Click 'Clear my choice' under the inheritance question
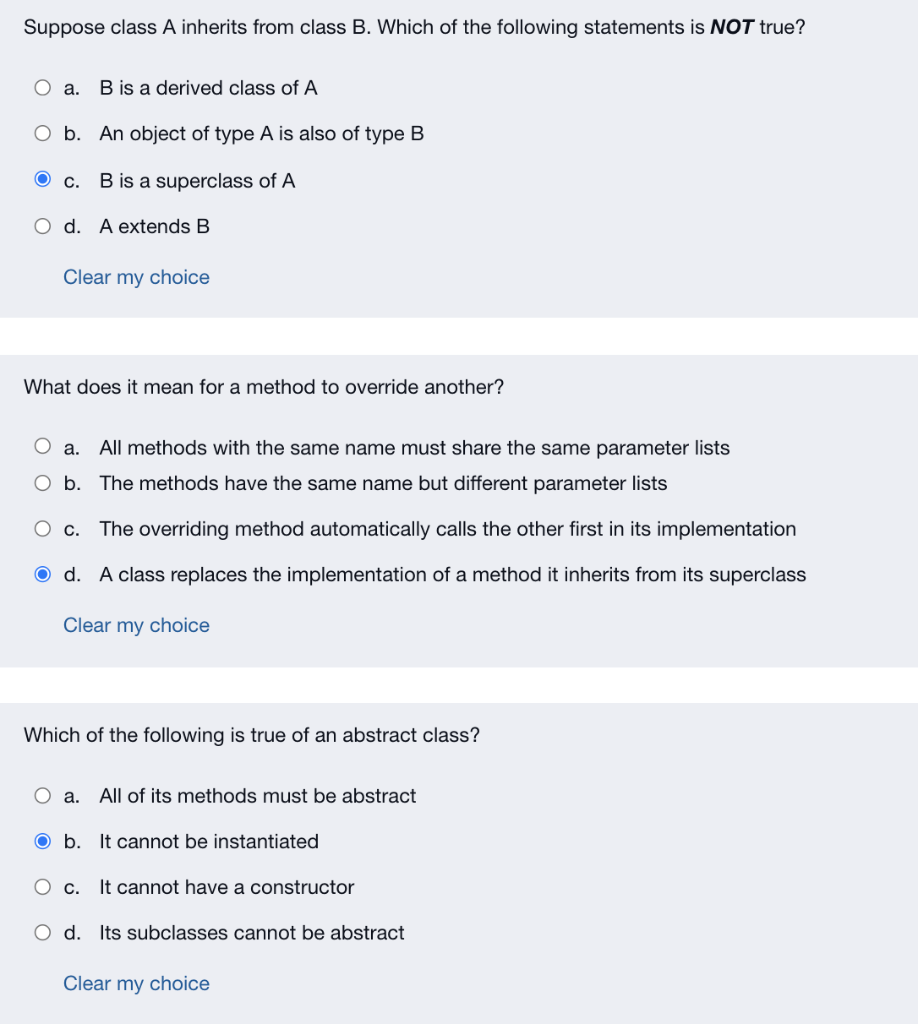 (135, 277)
